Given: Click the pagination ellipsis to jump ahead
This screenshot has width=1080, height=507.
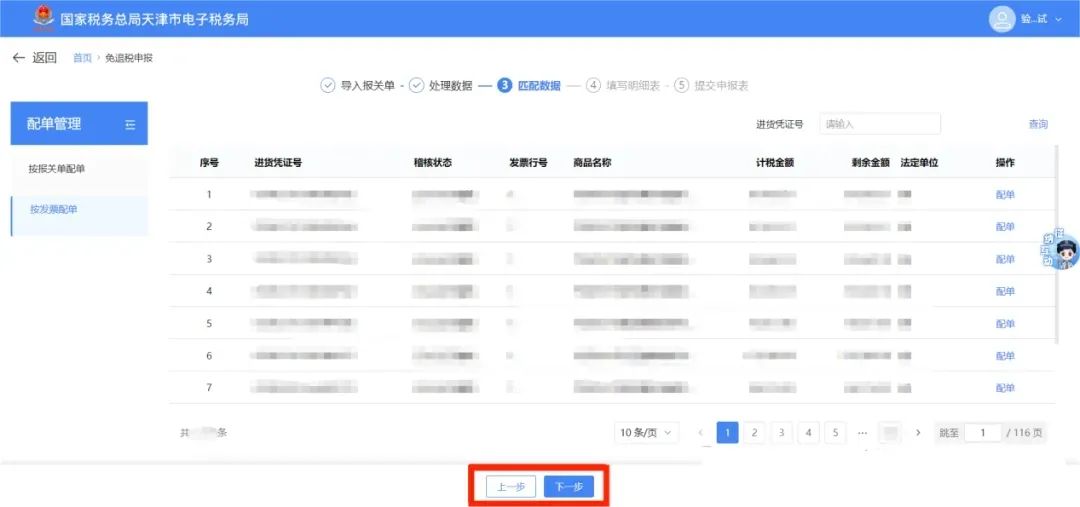Looking at the screenshot, I should pos(862,433).
